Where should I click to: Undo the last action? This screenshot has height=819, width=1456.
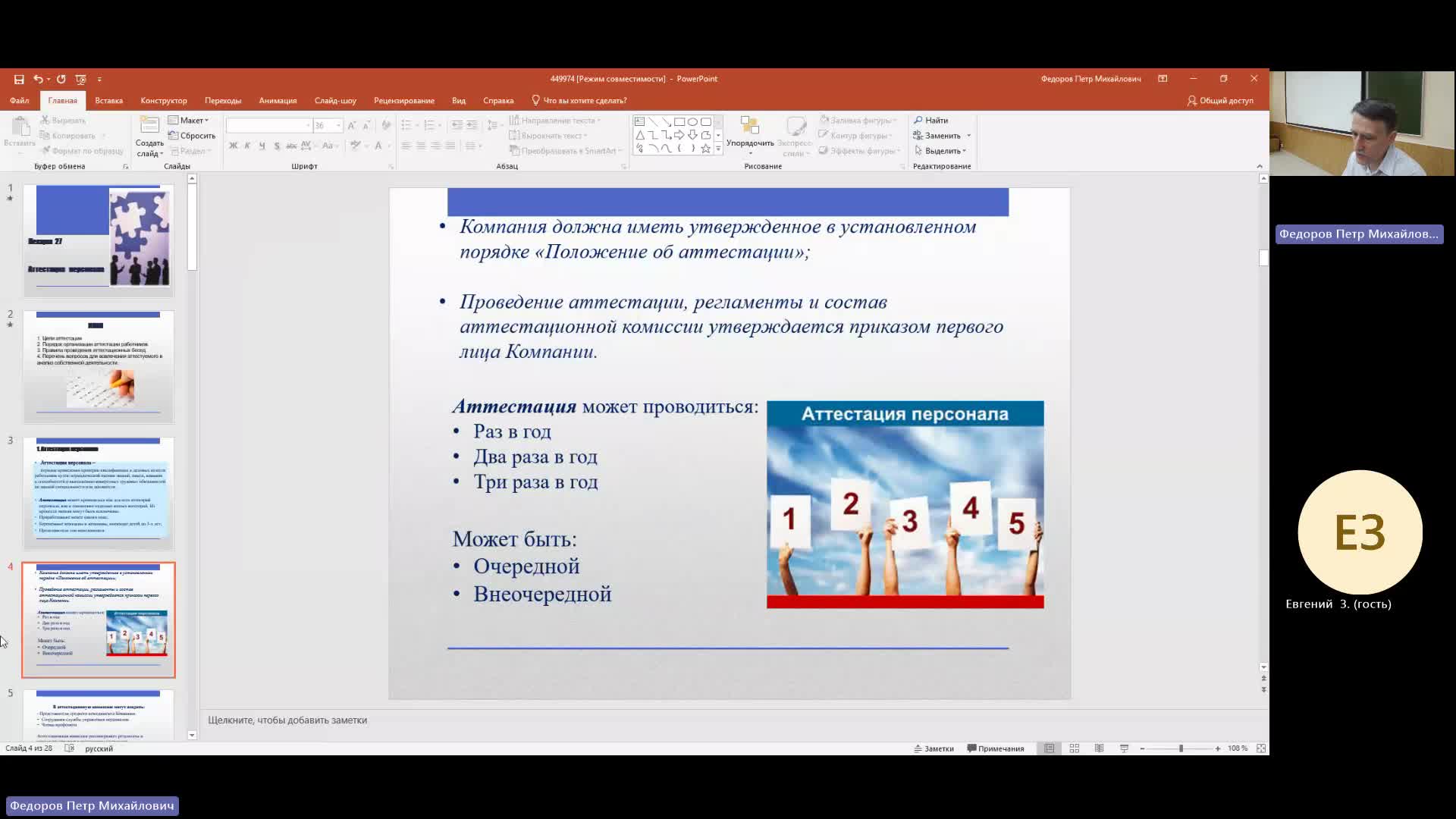click(38, 79)
